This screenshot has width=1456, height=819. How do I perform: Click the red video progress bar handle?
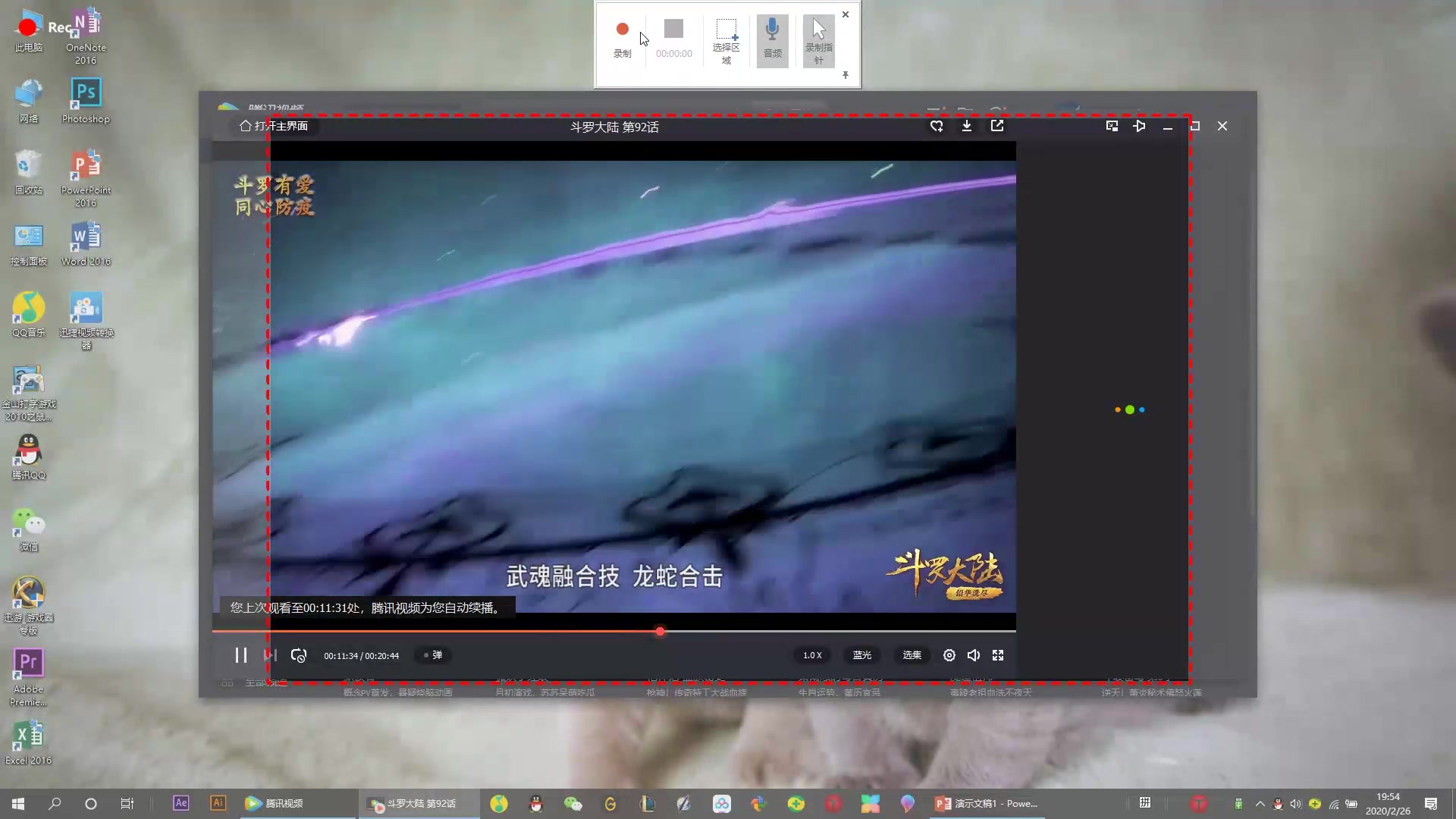(660, 631)
